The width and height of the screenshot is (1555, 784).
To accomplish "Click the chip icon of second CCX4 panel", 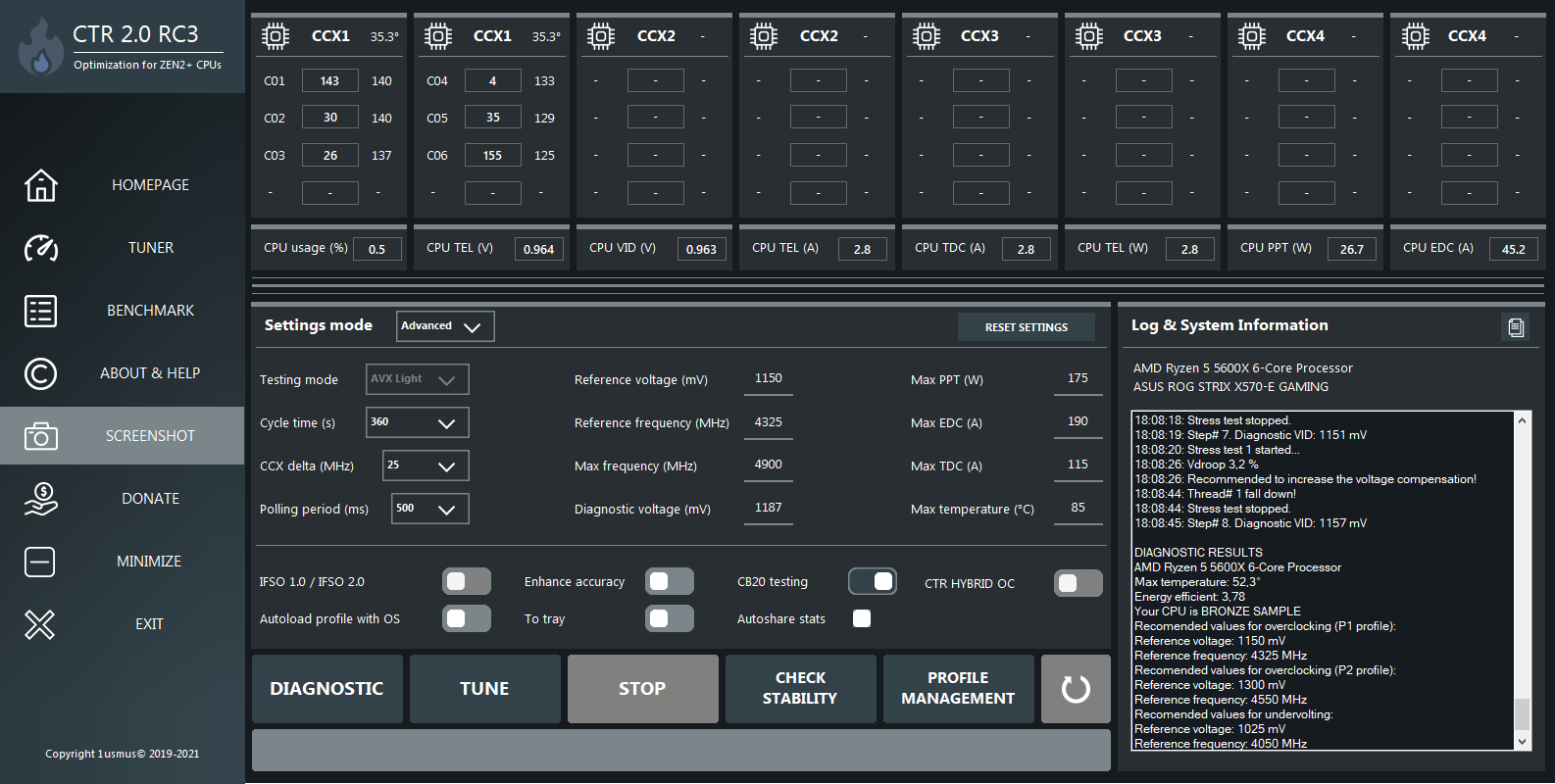I will click(1415, 37).
